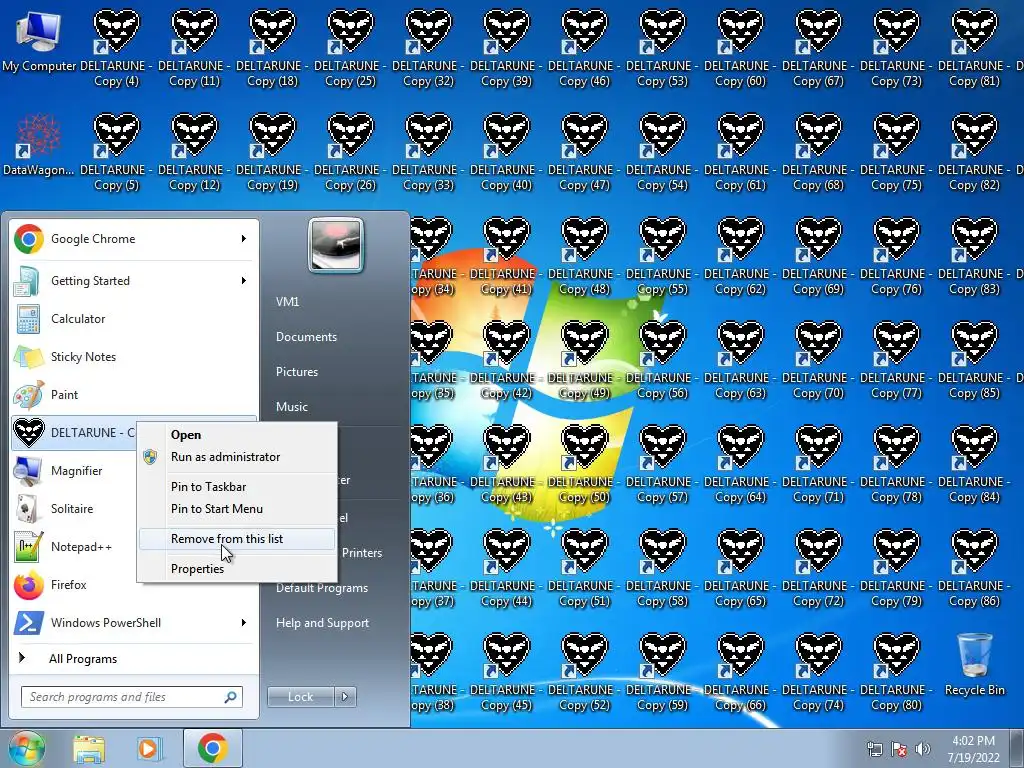Select DELTARUNE - Copy (72) desktop icon
The height and width of the screenshot is (768, 1024).
pyautogui.click(x=818, y=569)
